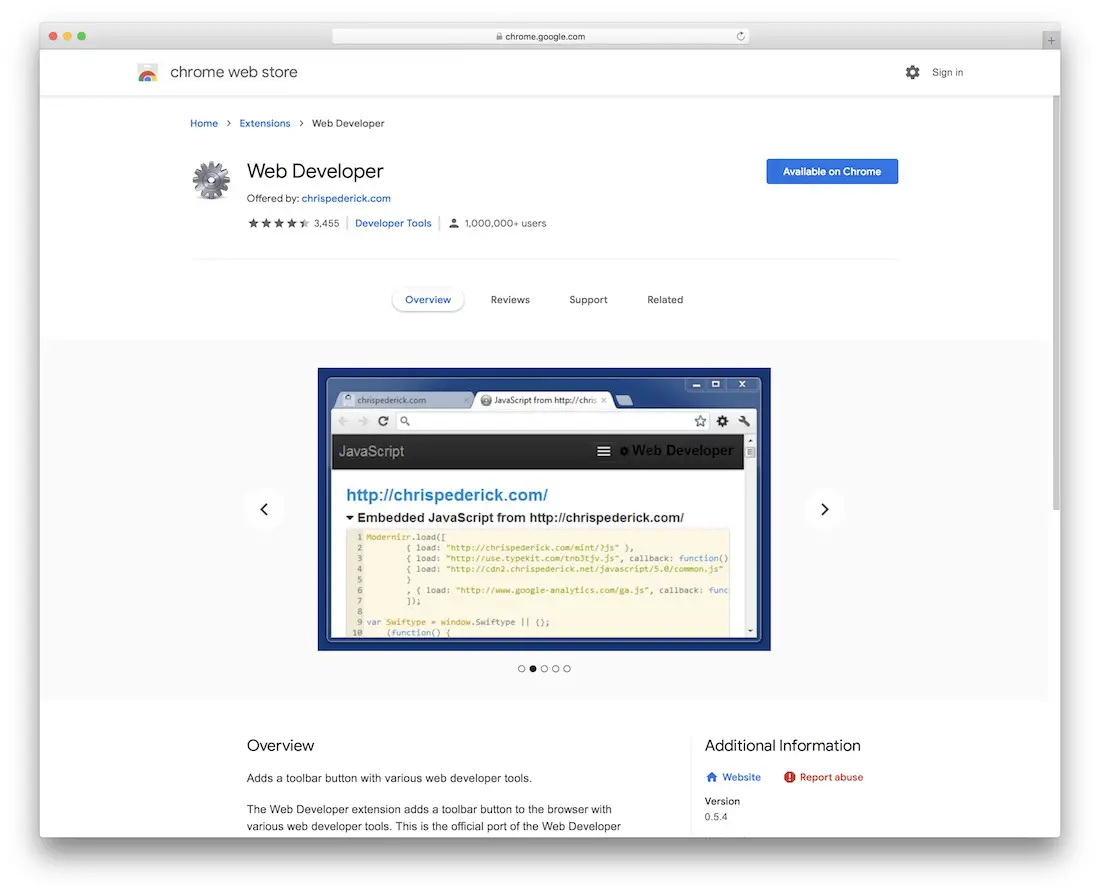
Task: Click the Available on Chrome button
Action: click(x=832, y=171)
